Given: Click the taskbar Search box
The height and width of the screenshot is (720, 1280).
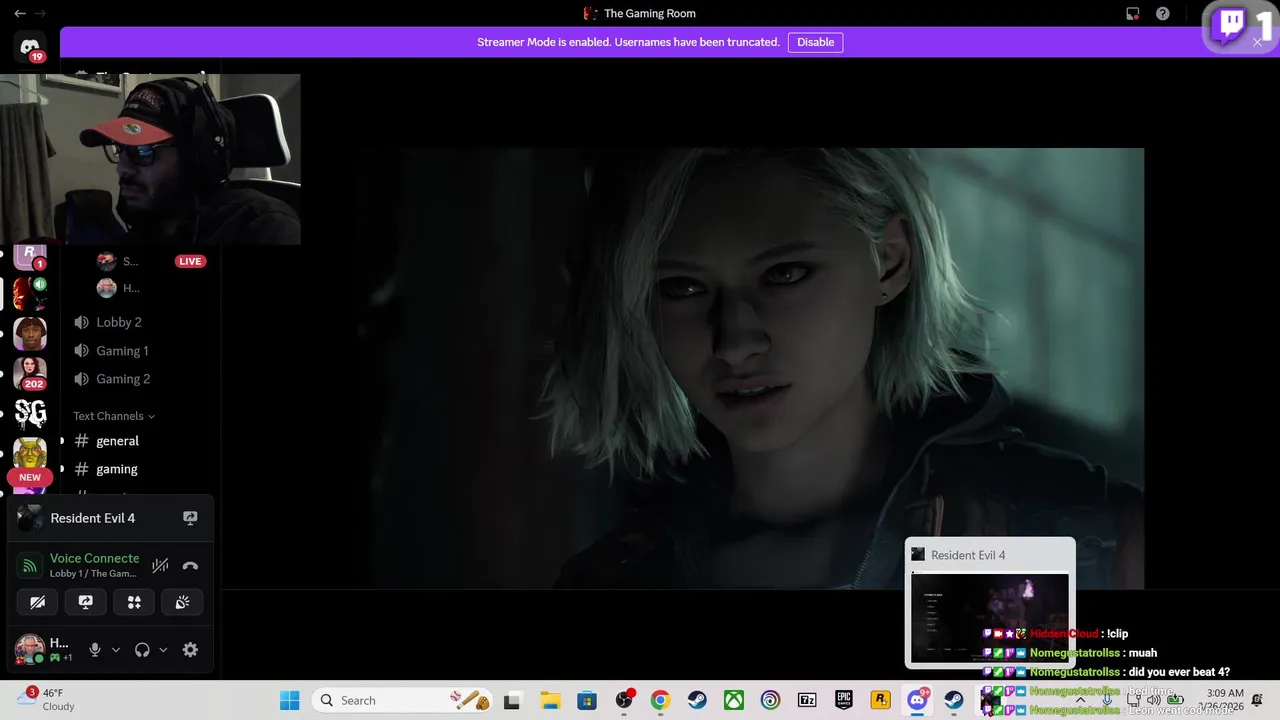Looking at the screenshot, I should pos(402,700).
